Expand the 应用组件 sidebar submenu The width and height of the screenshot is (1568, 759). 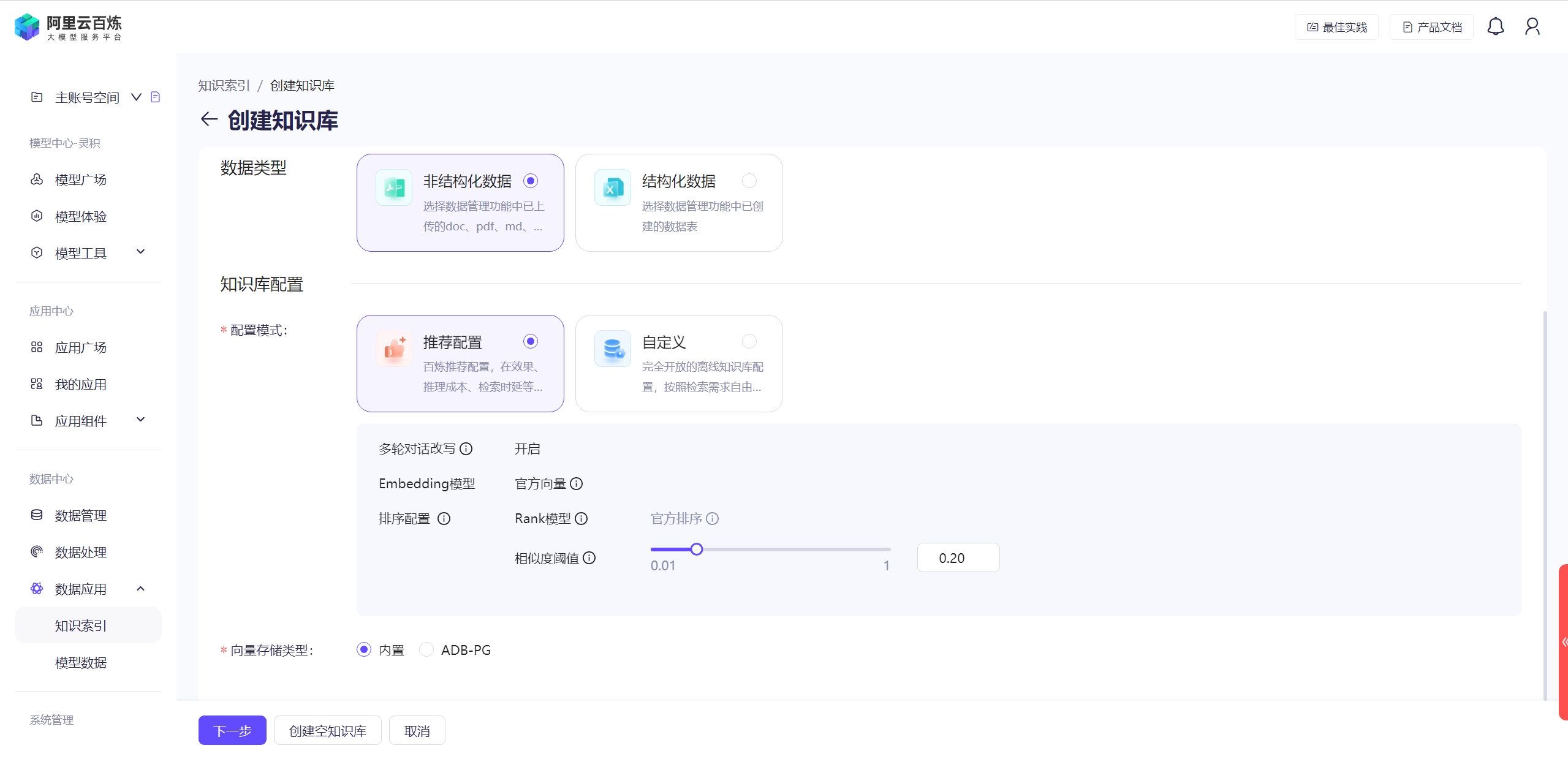point(140,420)
